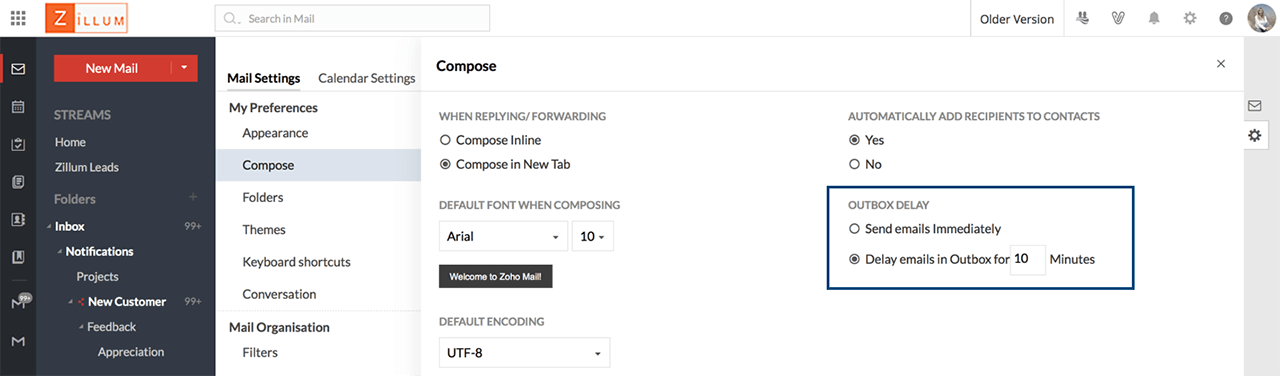Switch to Calendar Settings tab
The width and height of the screenshot is (1280, 376).
[x=366, y=78]
